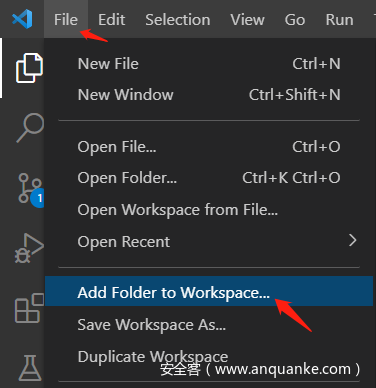The image size is (376, 388).
Task: Open the Go menu
Action: (295, 20)
